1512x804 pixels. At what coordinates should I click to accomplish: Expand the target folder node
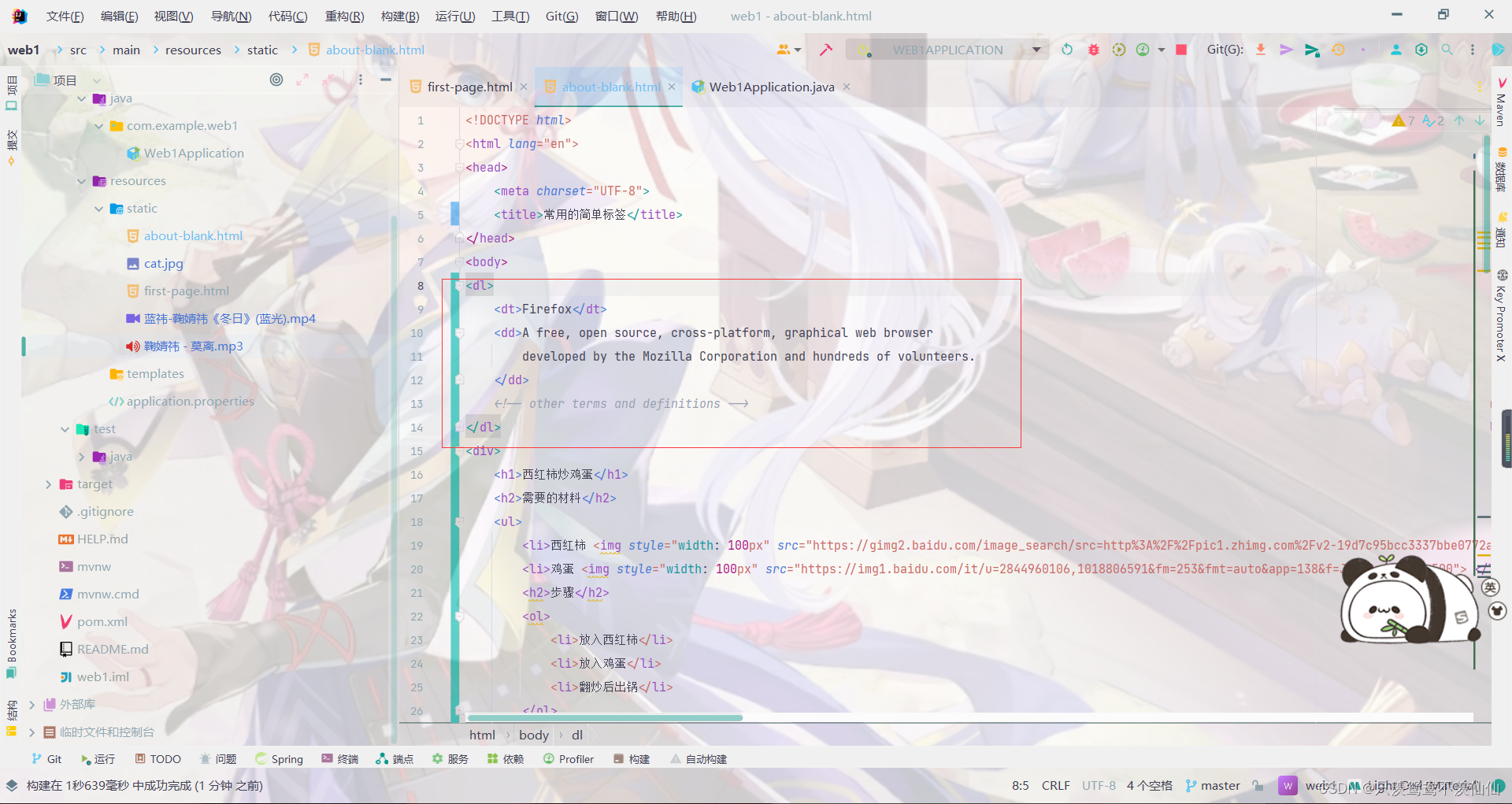point(48,484)
